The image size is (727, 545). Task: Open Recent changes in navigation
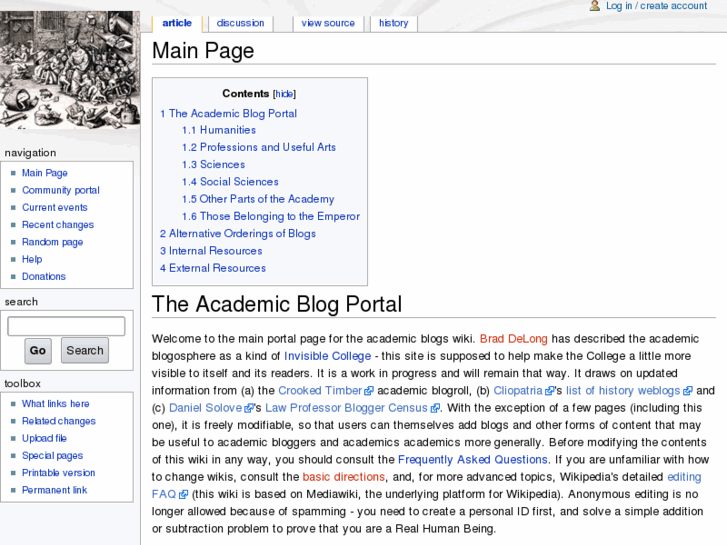58,225
